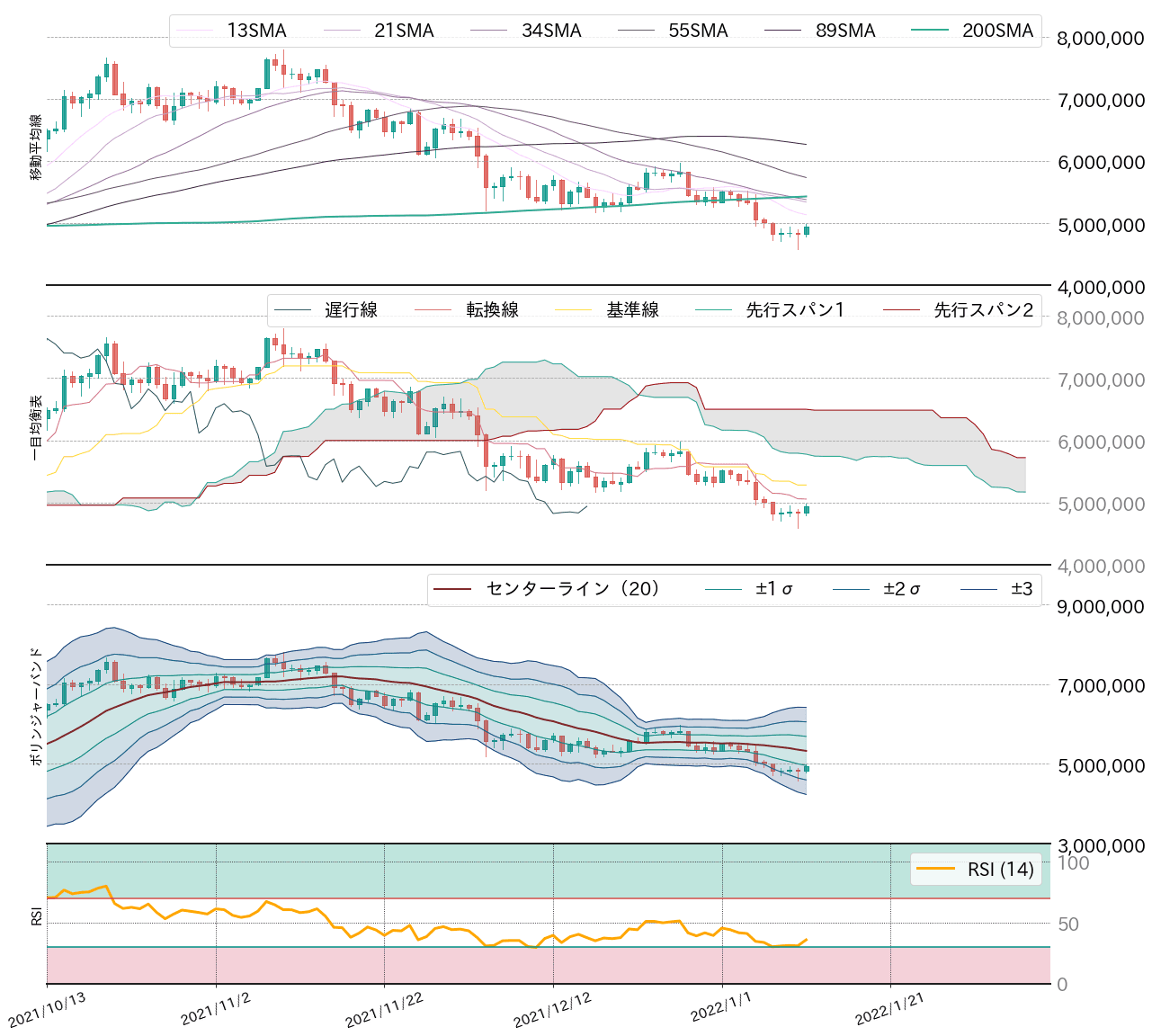Screen dimensions: 1152x1036
Task: Hide the ±2σ band
Action: point(902,587)
